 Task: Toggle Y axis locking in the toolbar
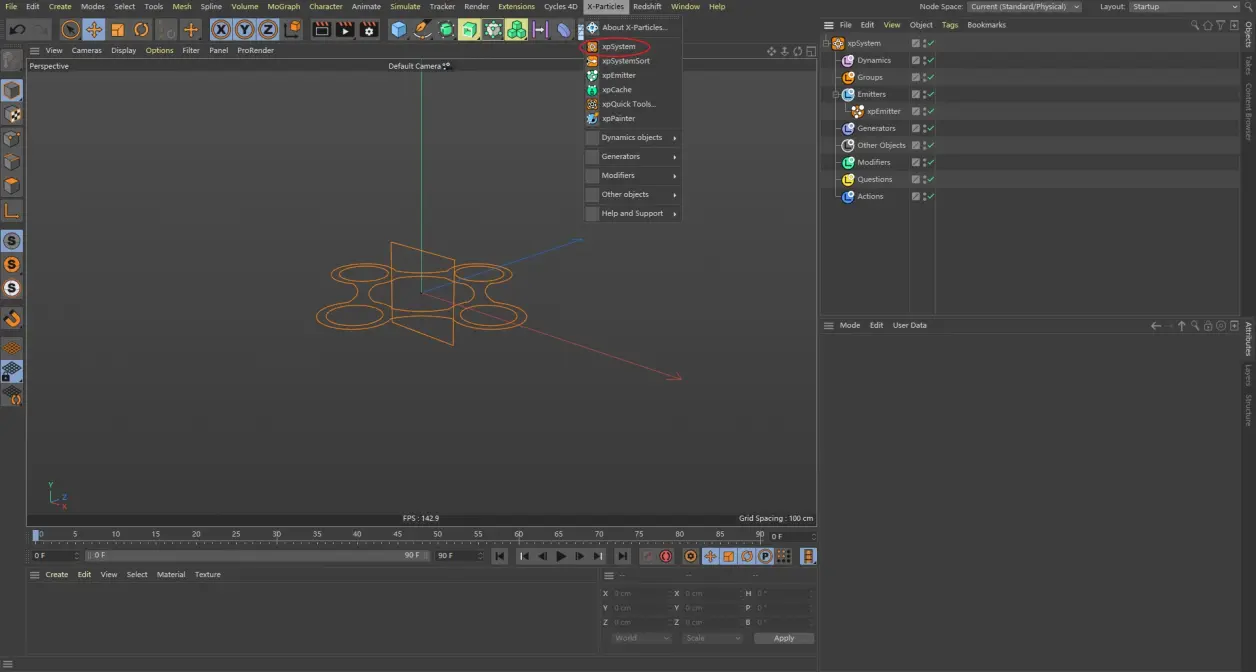(243, 30)
